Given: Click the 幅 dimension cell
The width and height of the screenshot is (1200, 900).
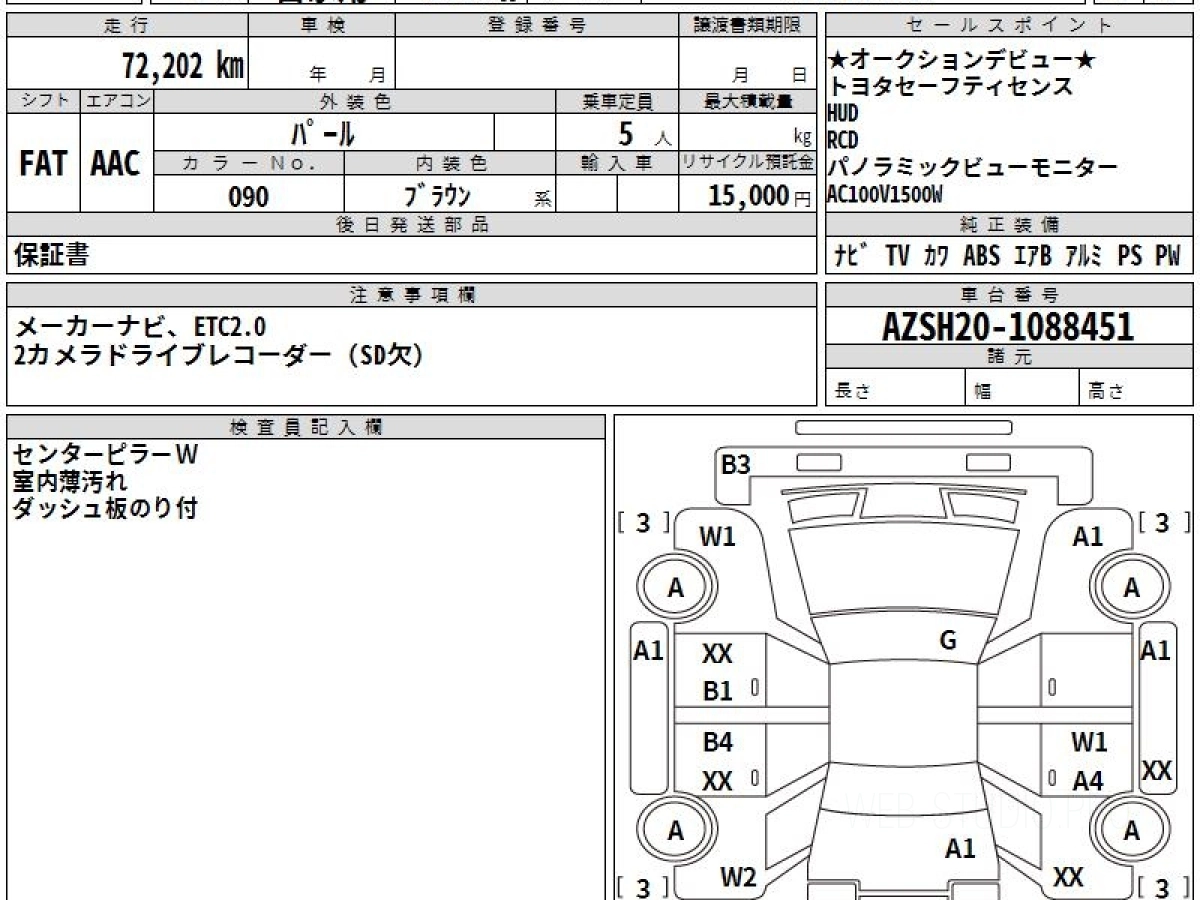Looking at the screenshot, I should 1023,388.
